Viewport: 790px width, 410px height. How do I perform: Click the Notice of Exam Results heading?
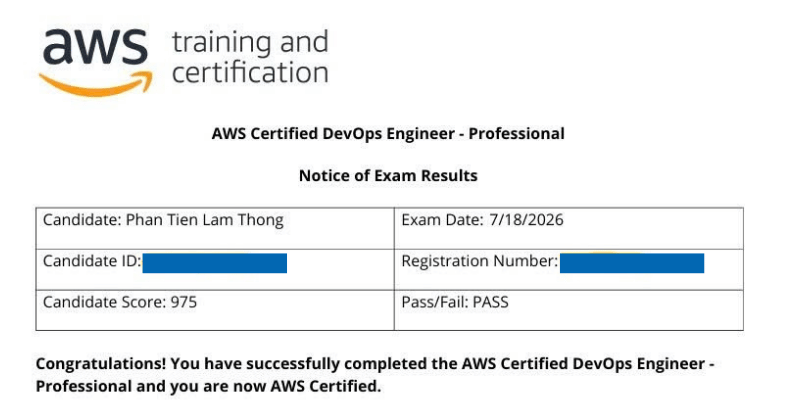[388, 175]
